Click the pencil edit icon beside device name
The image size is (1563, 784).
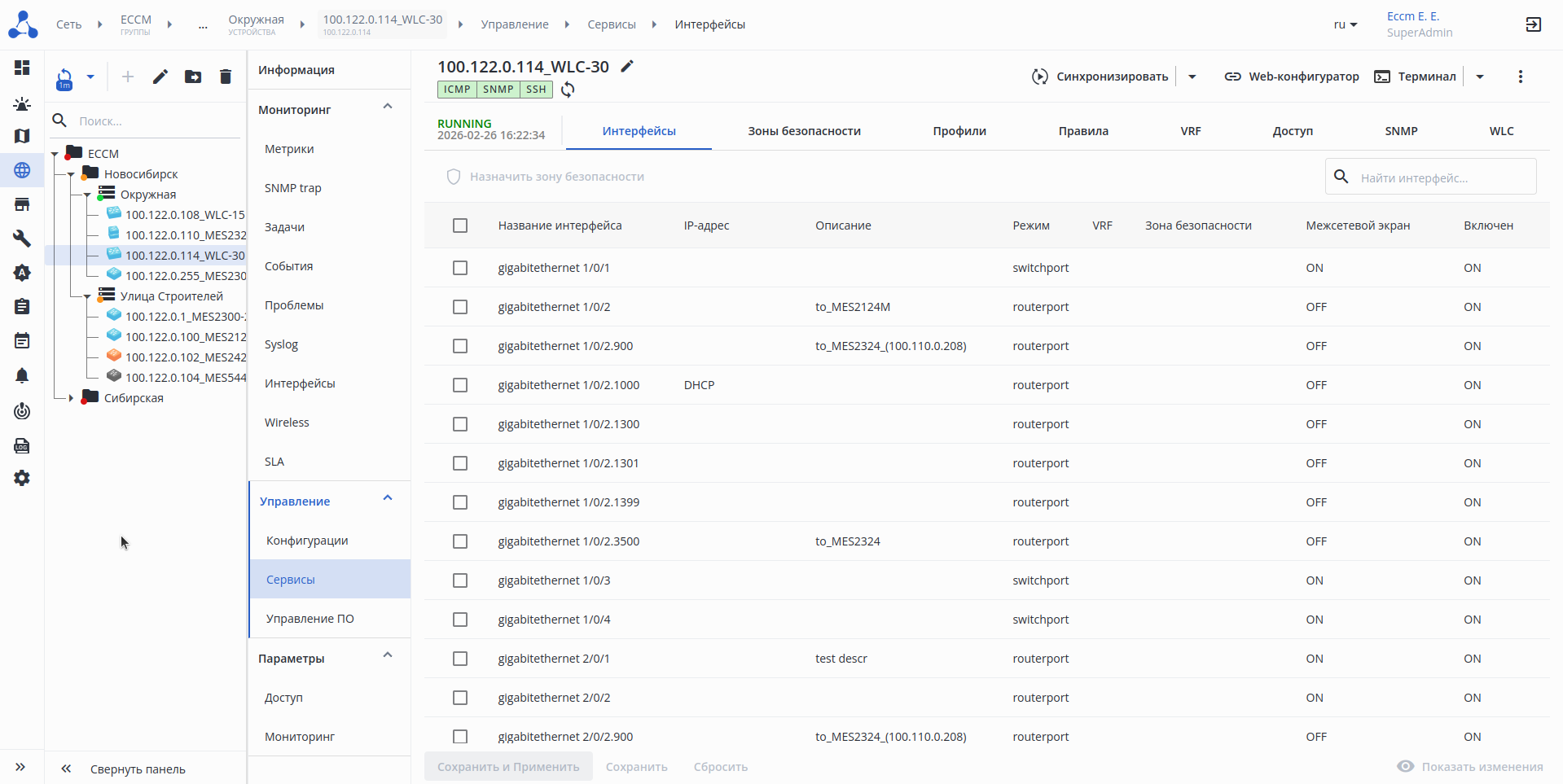pyautogui.click(x=627, y=67)
